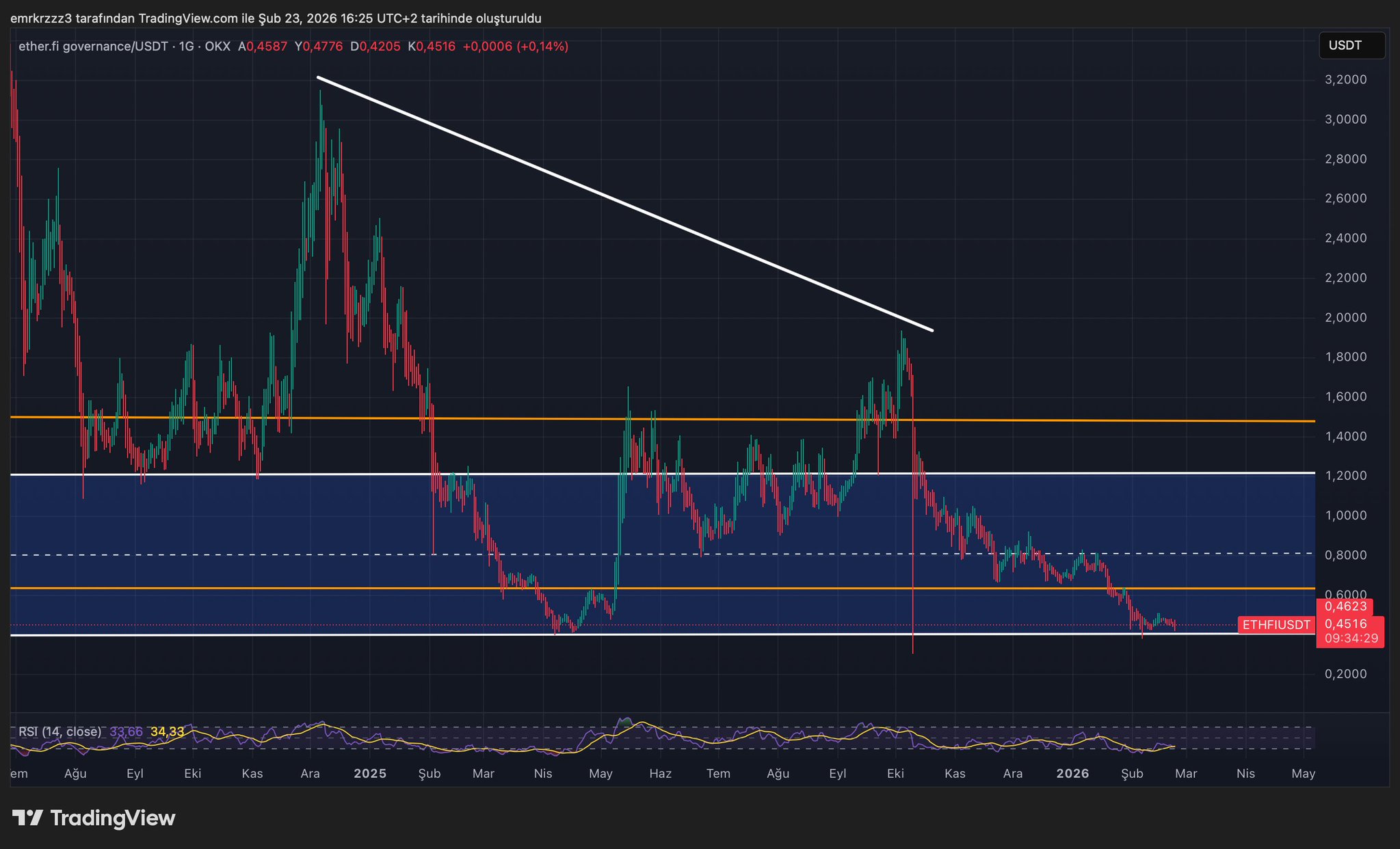
Task: Click the purple RSI value 33,66
Action: 126,731
